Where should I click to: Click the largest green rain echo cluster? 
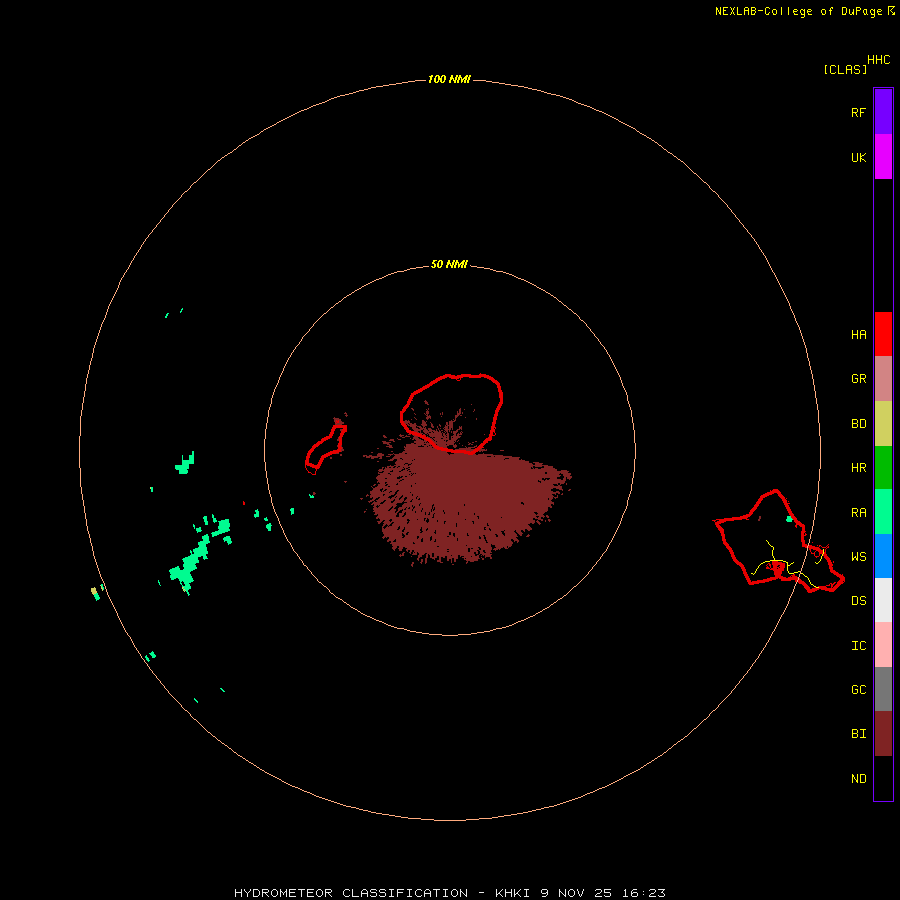(199, 554)
